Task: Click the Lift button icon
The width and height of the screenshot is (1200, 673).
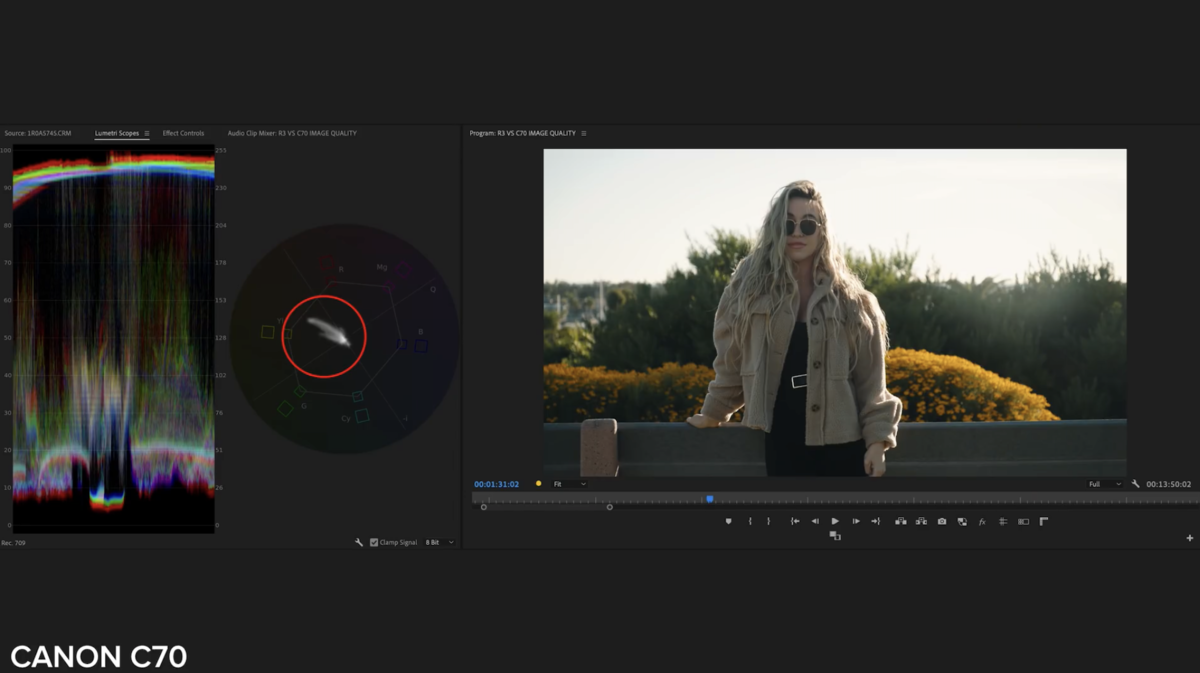Action: 900,521
